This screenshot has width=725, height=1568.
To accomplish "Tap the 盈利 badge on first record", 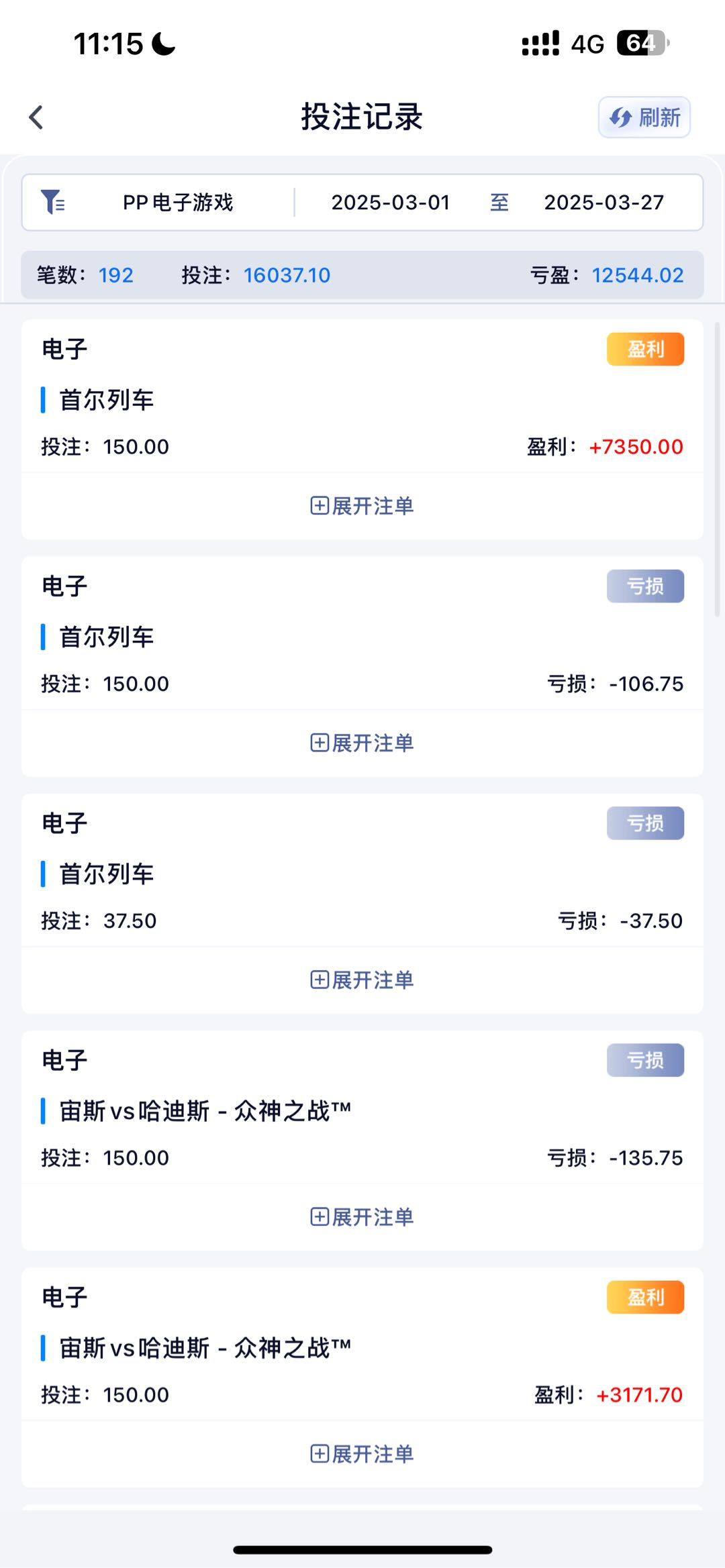I will 645,349.
